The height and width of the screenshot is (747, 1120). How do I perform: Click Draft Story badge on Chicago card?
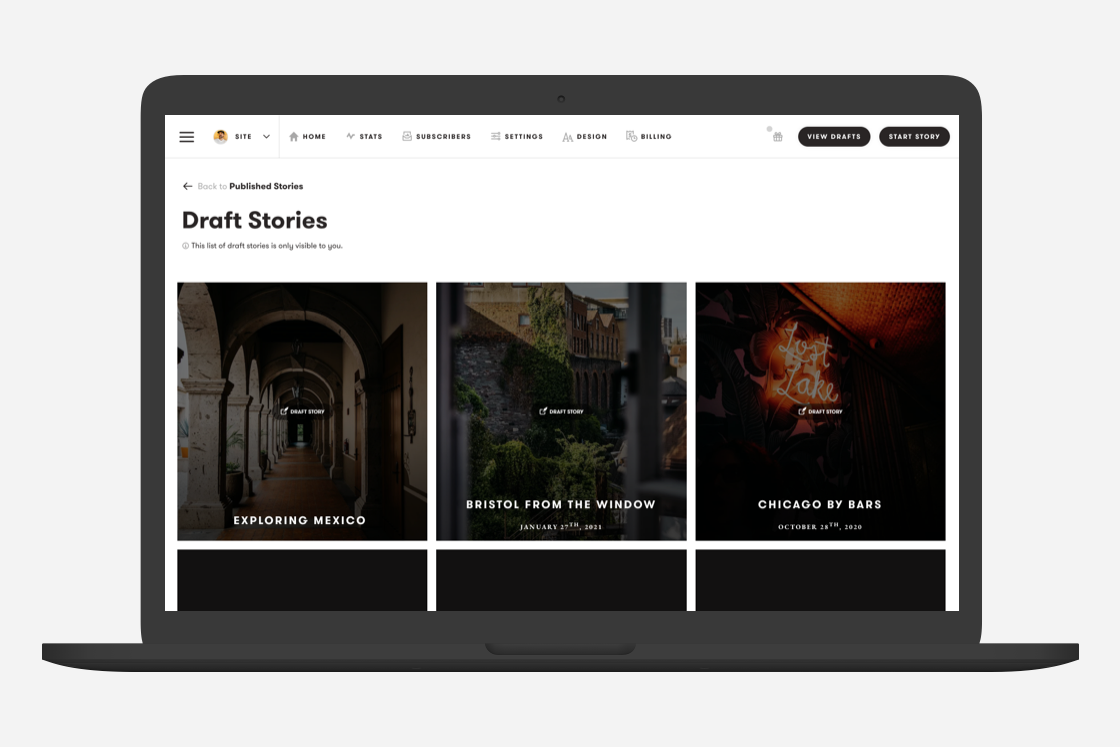(820, 411)
